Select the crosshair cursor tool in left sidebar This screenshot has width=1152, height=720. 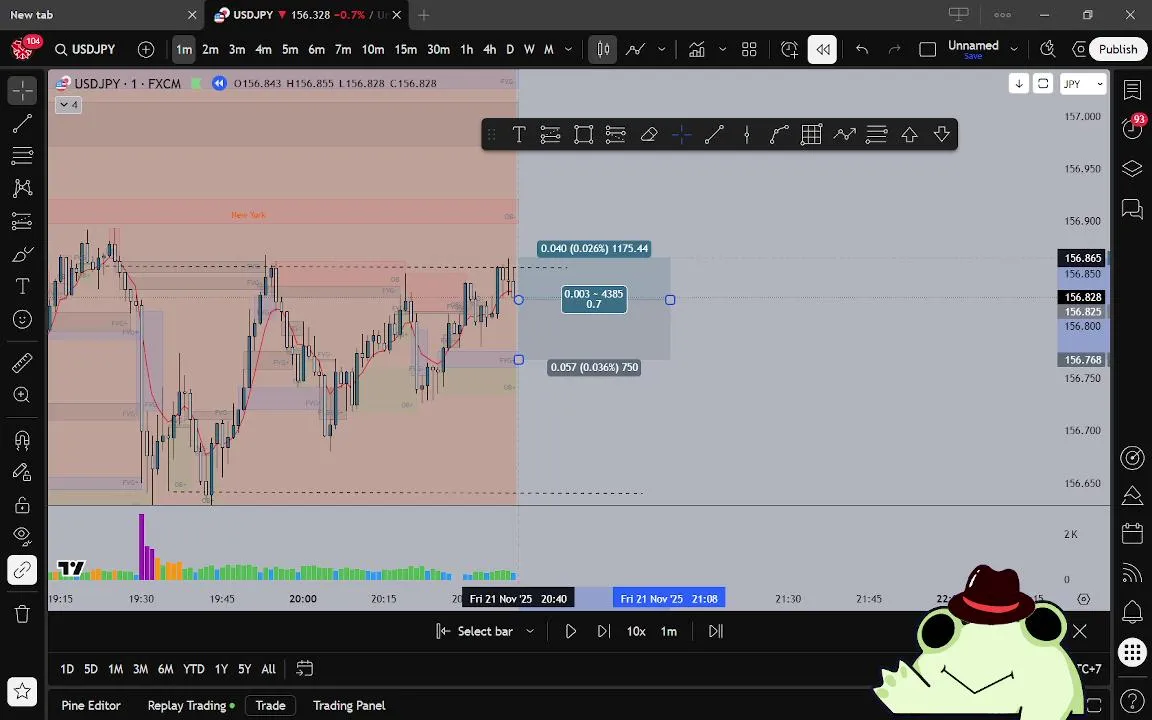coord(22,90)
